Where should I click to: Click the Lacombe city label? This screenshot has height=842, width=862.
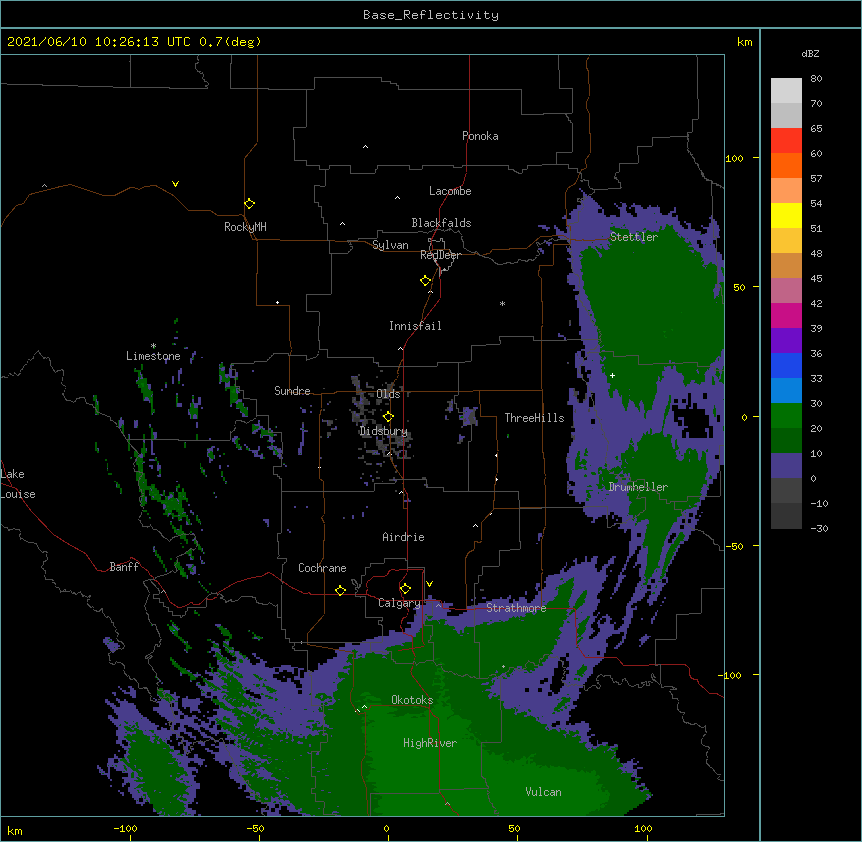[x=450, y=191]
